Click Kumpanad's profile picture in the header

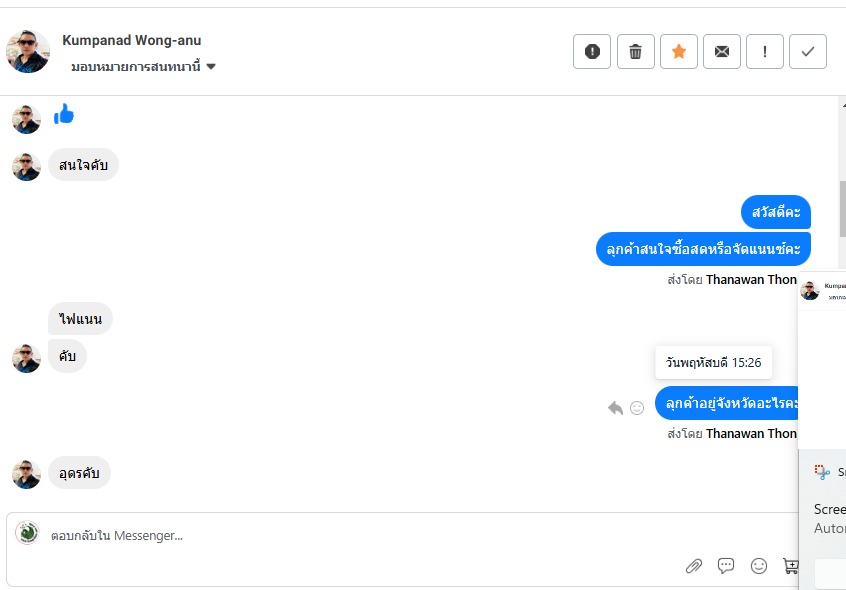(28, 51)
